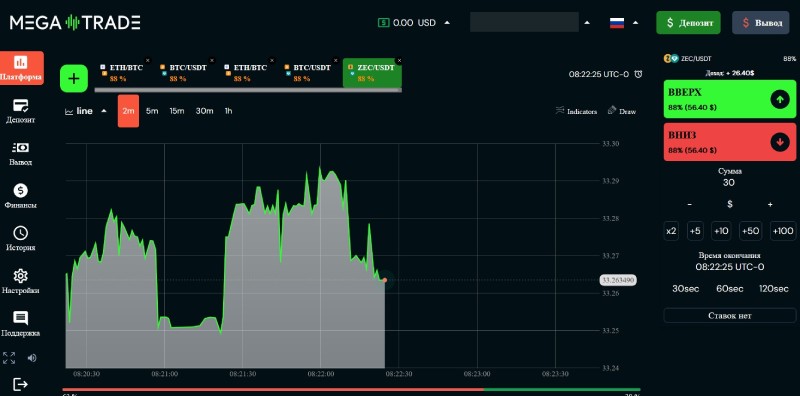Open the Поддержка chat icon
Image resolution: width=800 pixels, height=396 pixels.
tap(20, 318)
